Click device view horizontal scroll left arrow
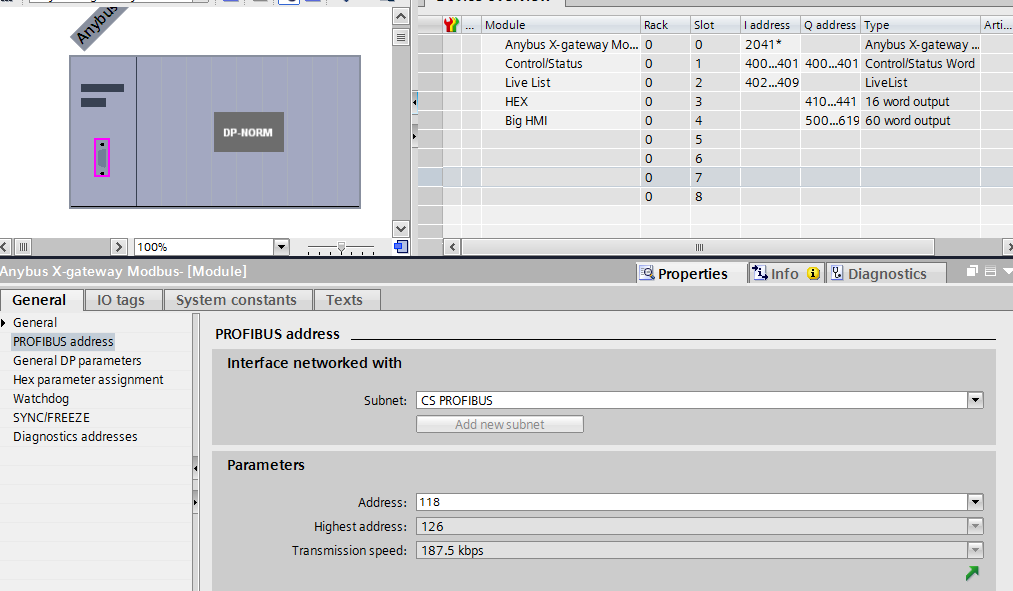This screenshot has height=591, width=1013. tap(5, 247)
